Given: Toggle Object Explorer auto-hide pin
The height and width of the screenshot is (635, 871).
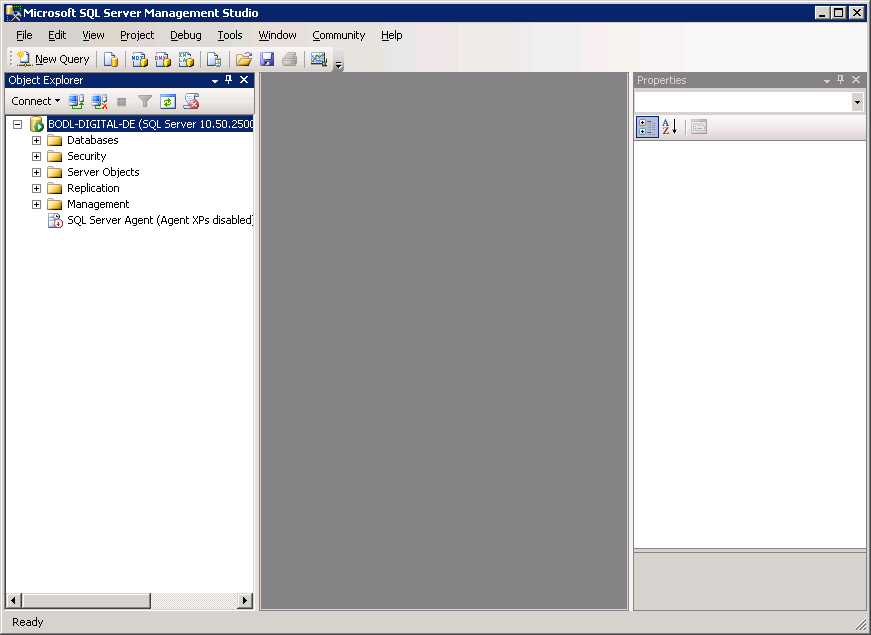Looking at the screenshot, I should tap(229, 80).
